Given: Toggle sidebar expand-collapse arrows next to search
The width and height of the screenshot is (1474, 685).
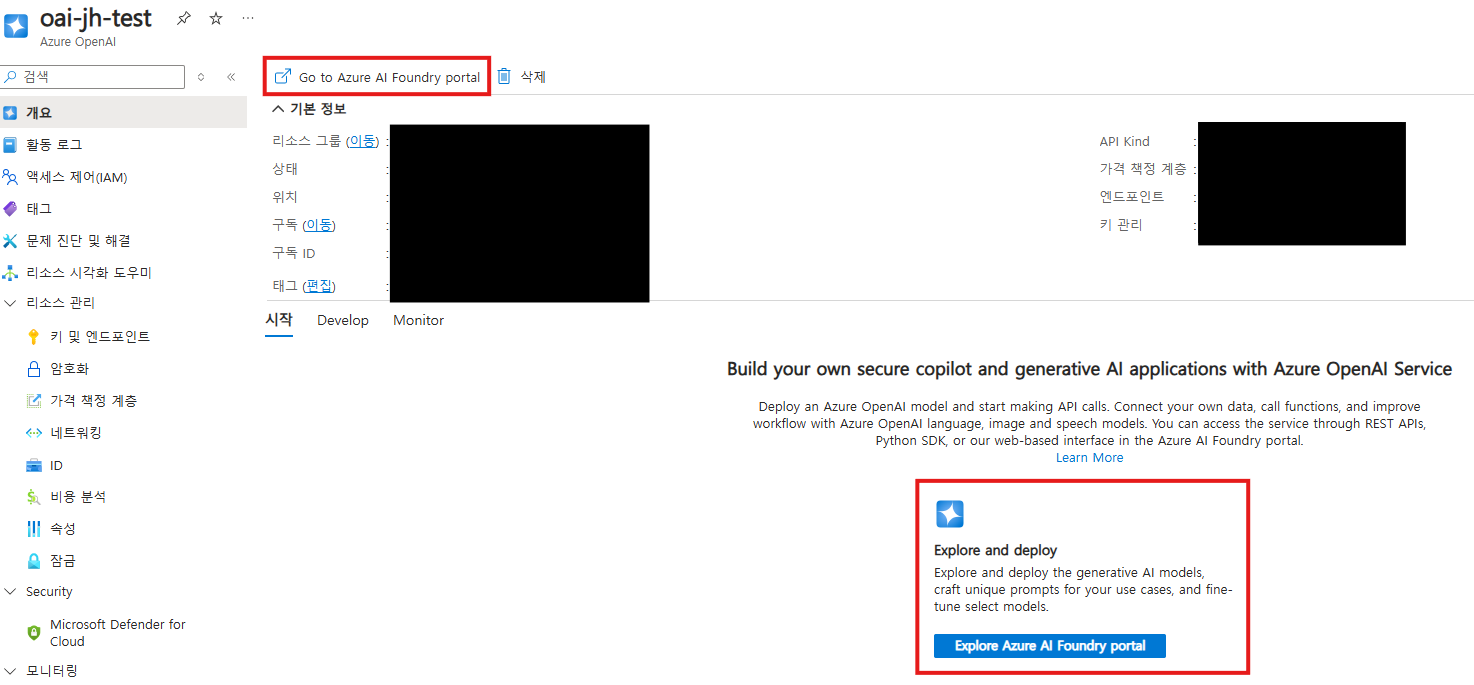Looking at the screenshot, I should (x=201, y=77).
